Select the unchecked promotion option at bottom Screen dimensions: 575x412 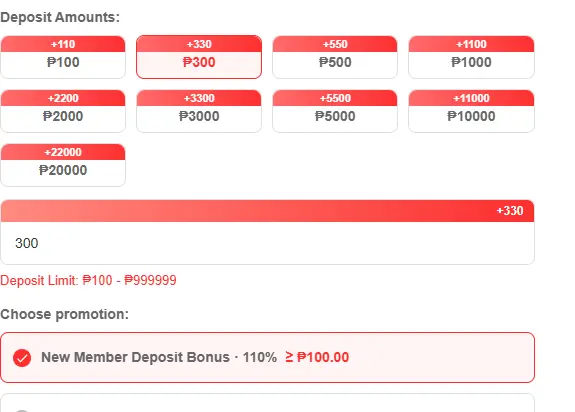267,403
